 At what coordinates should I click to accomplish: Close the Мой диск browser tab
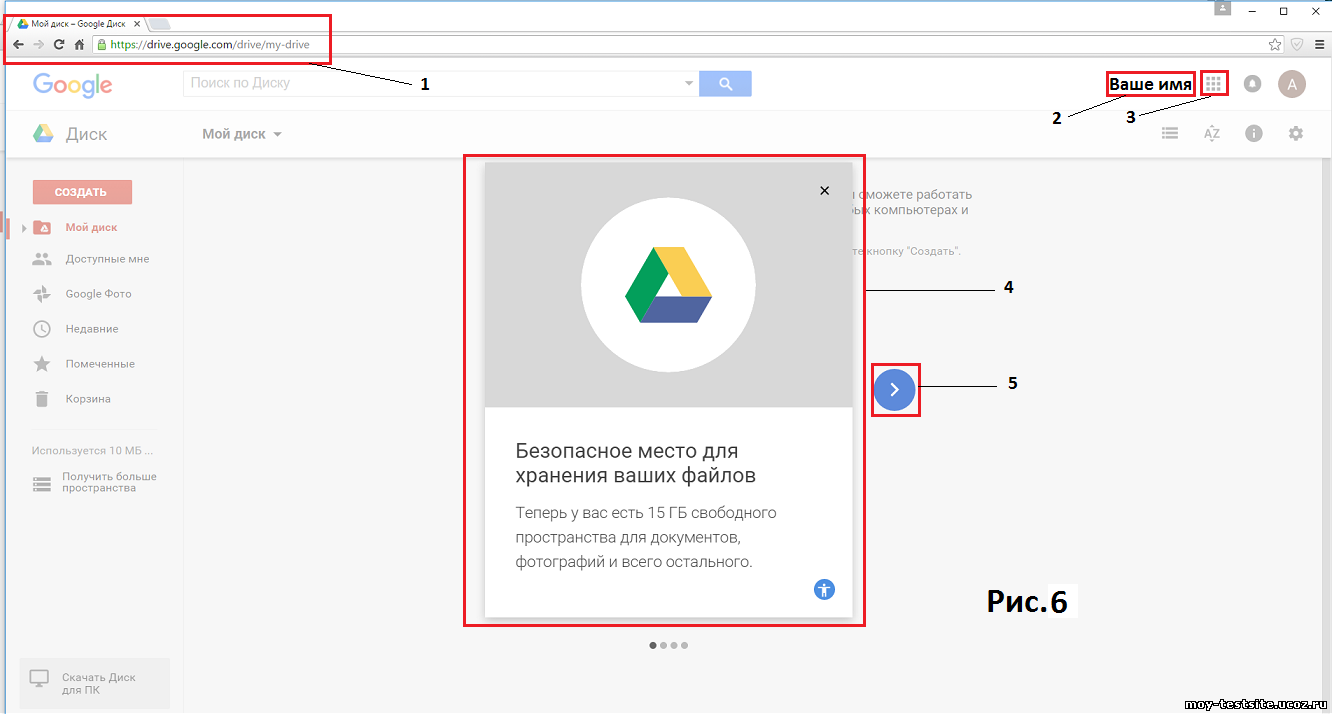point(137,23)
